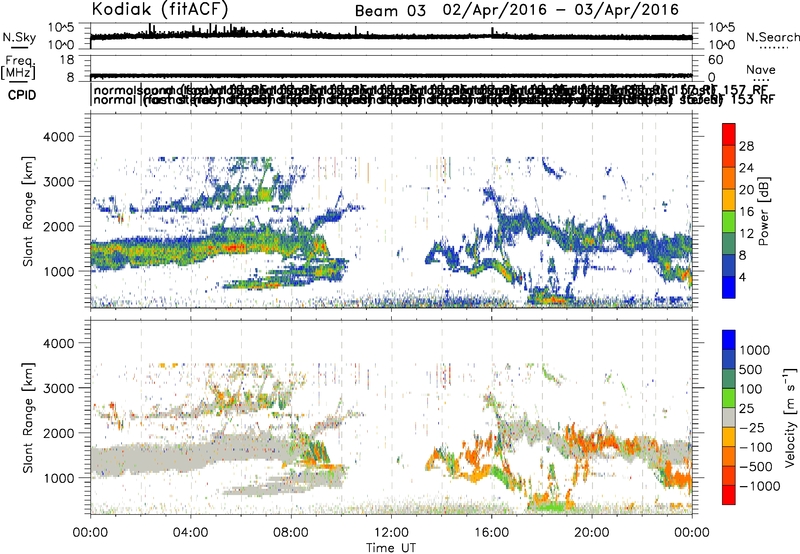This screenshot has width=800, height=554.
Task: Click the dotted line sample under Nave
Action: (x=761, y=80)
